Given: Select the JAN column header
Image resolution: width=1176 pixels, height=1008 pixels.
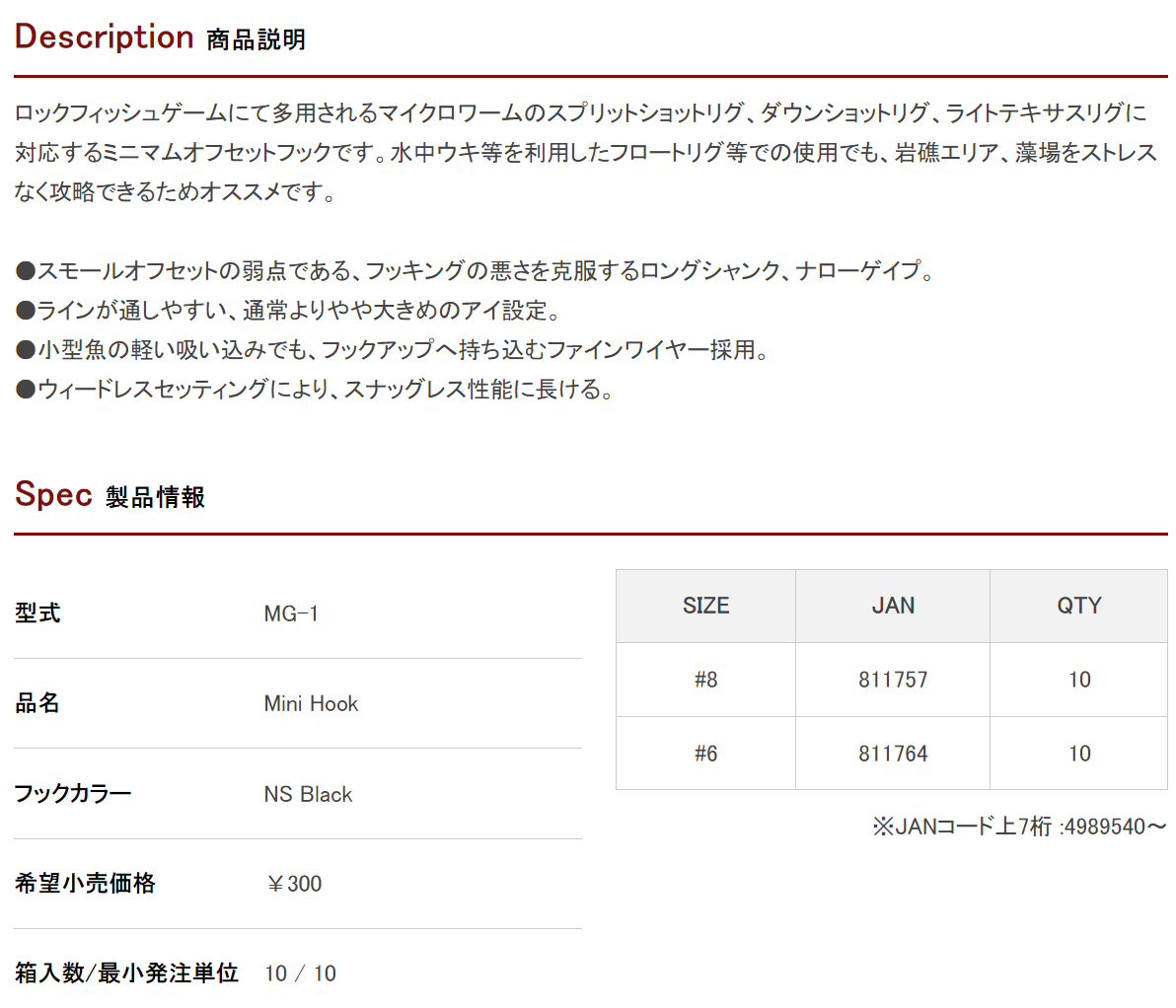Looking at the screenshot, I should click(x=893, y=606).
